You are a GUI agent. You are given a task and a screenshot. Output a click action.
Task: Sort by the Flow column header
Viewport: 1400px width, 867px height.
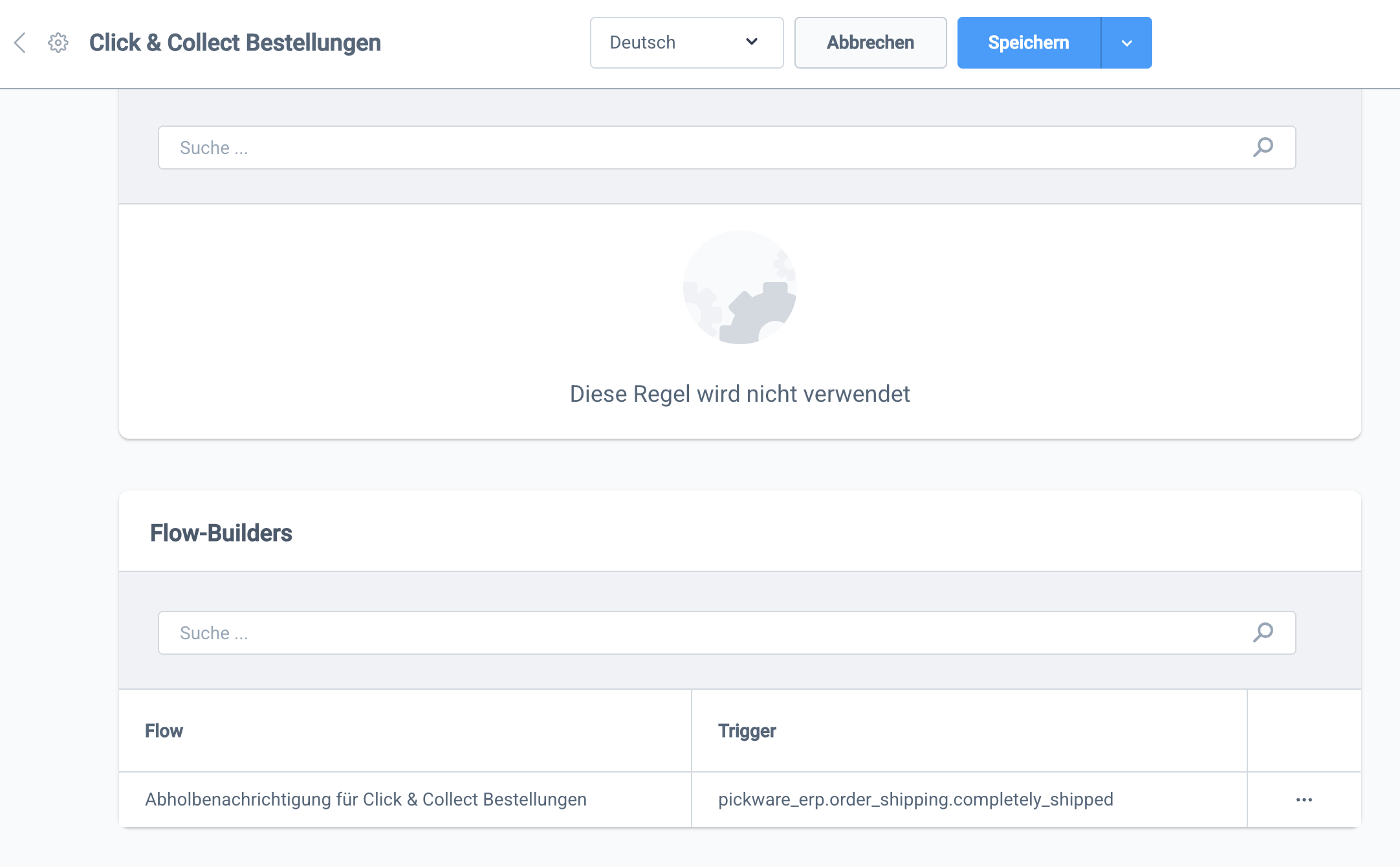click(x=164, y=730)
